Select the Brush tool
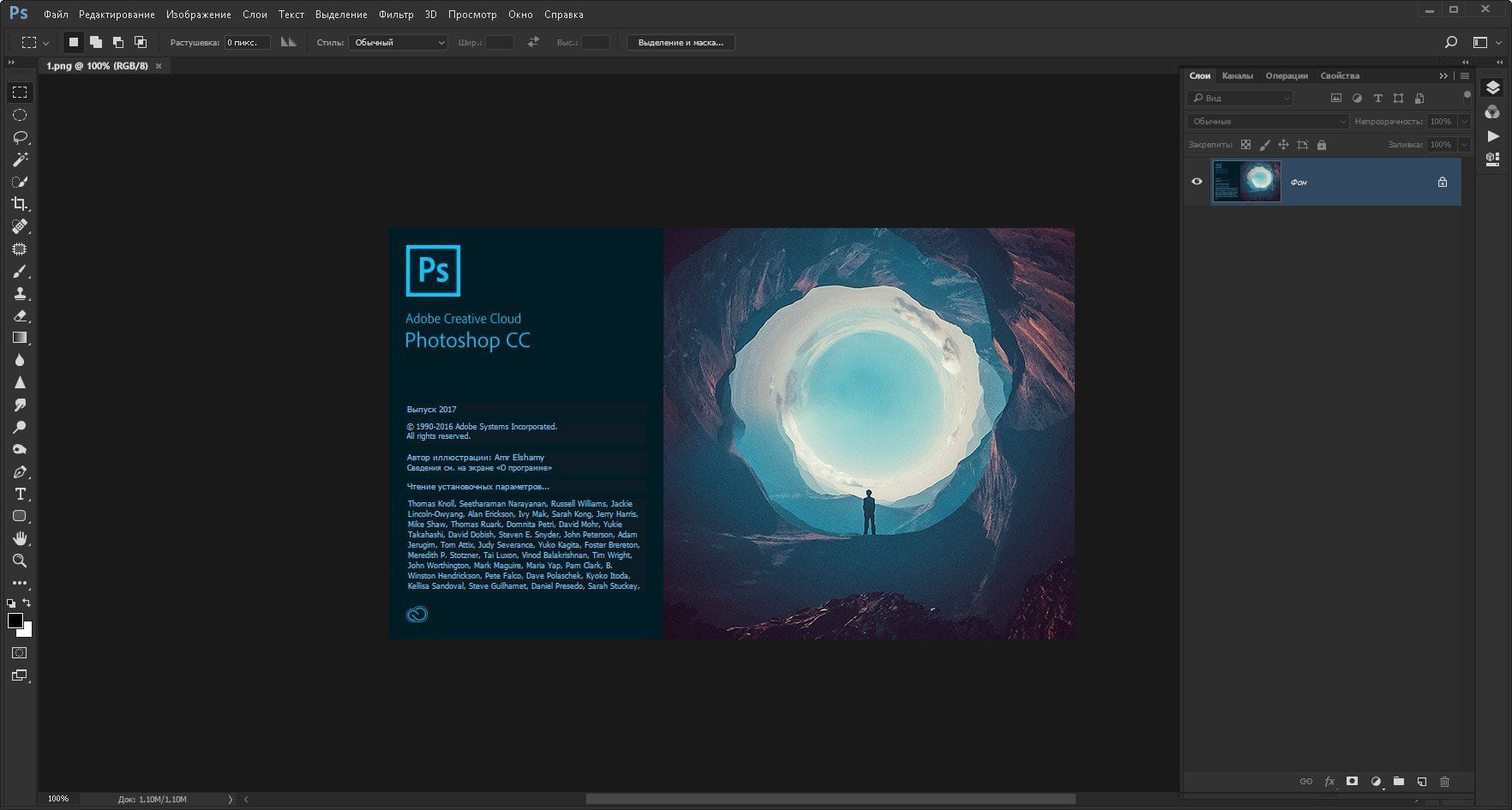 [x=20, y=271]
